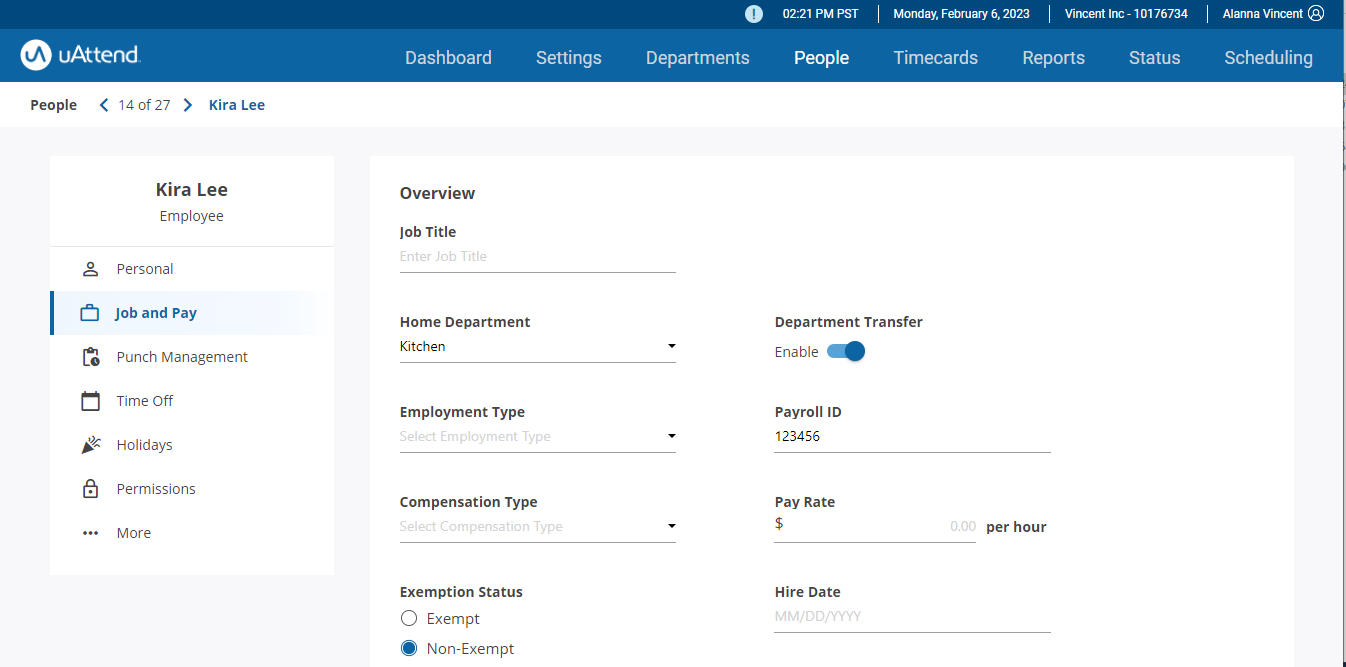This screenshot has width=1346, height=667.
Task: Click the Employee role label under Kira Lee
Action: click(192, 216)
